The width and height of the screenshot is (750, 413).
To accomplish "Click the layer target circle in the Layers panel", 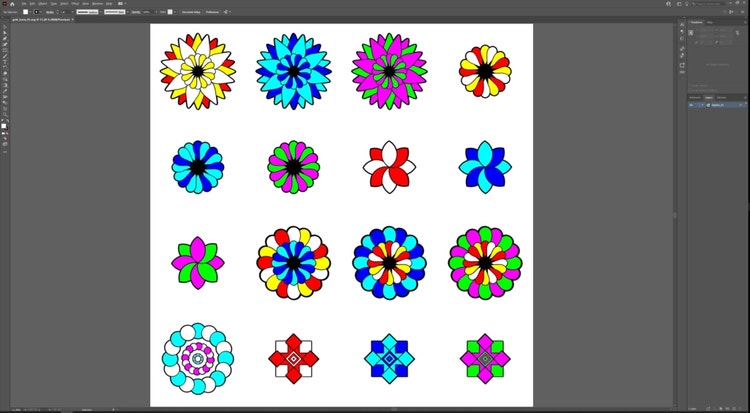I will pos(740,105).
